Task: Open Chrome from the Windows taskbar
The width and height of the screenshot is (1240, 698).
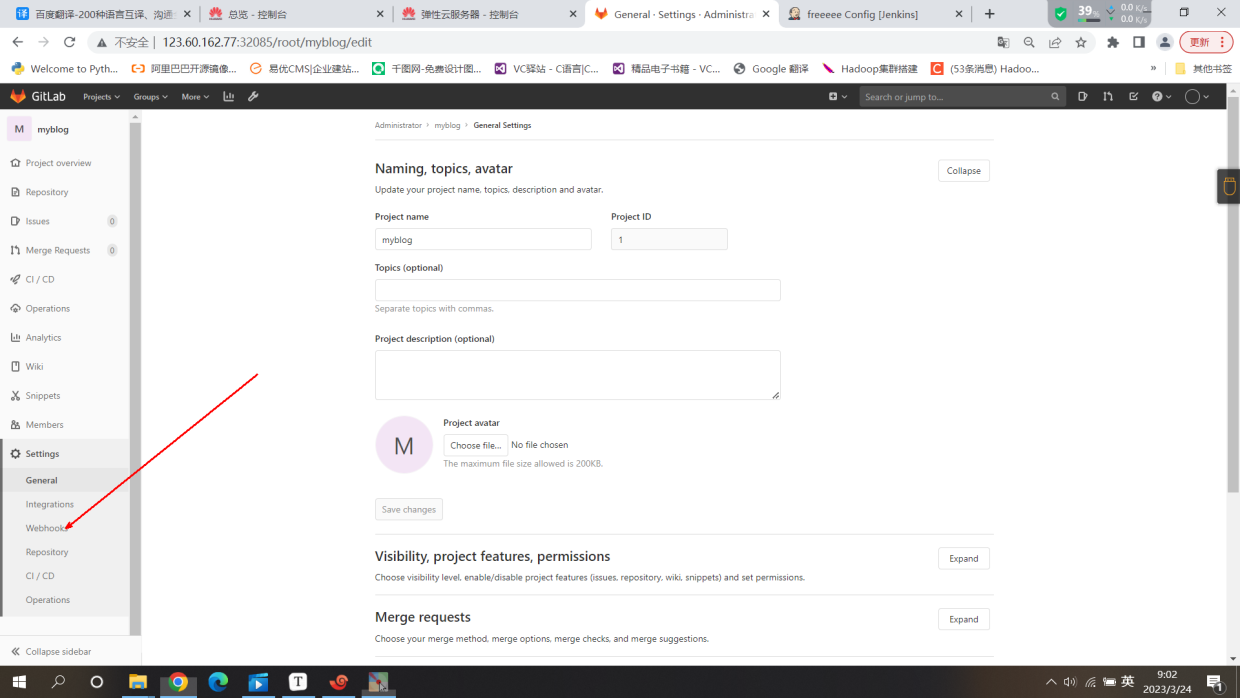Action: tap(178, 682)
